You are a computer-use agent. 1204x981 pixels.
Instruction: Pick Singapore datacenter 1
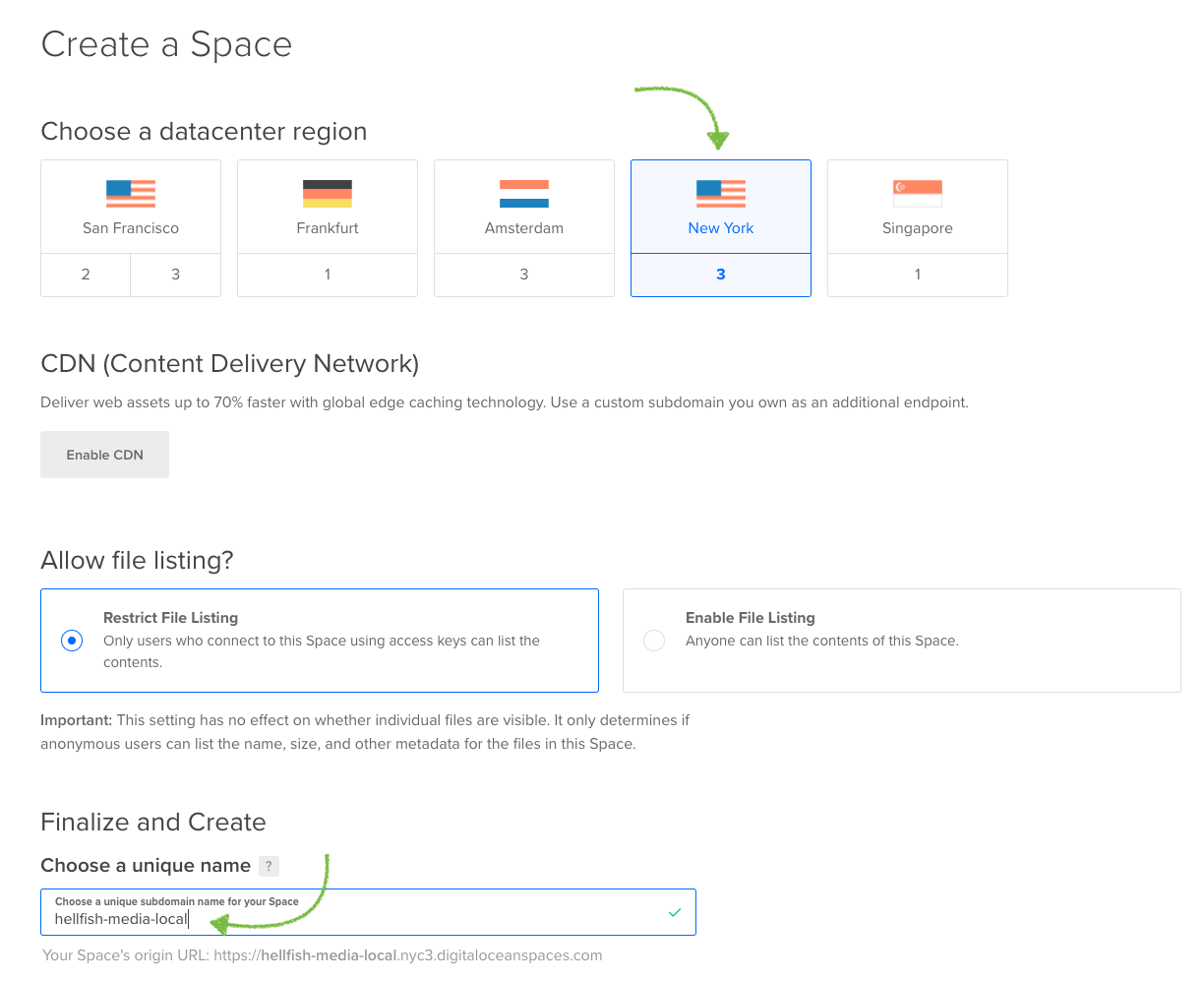[918, 275]
